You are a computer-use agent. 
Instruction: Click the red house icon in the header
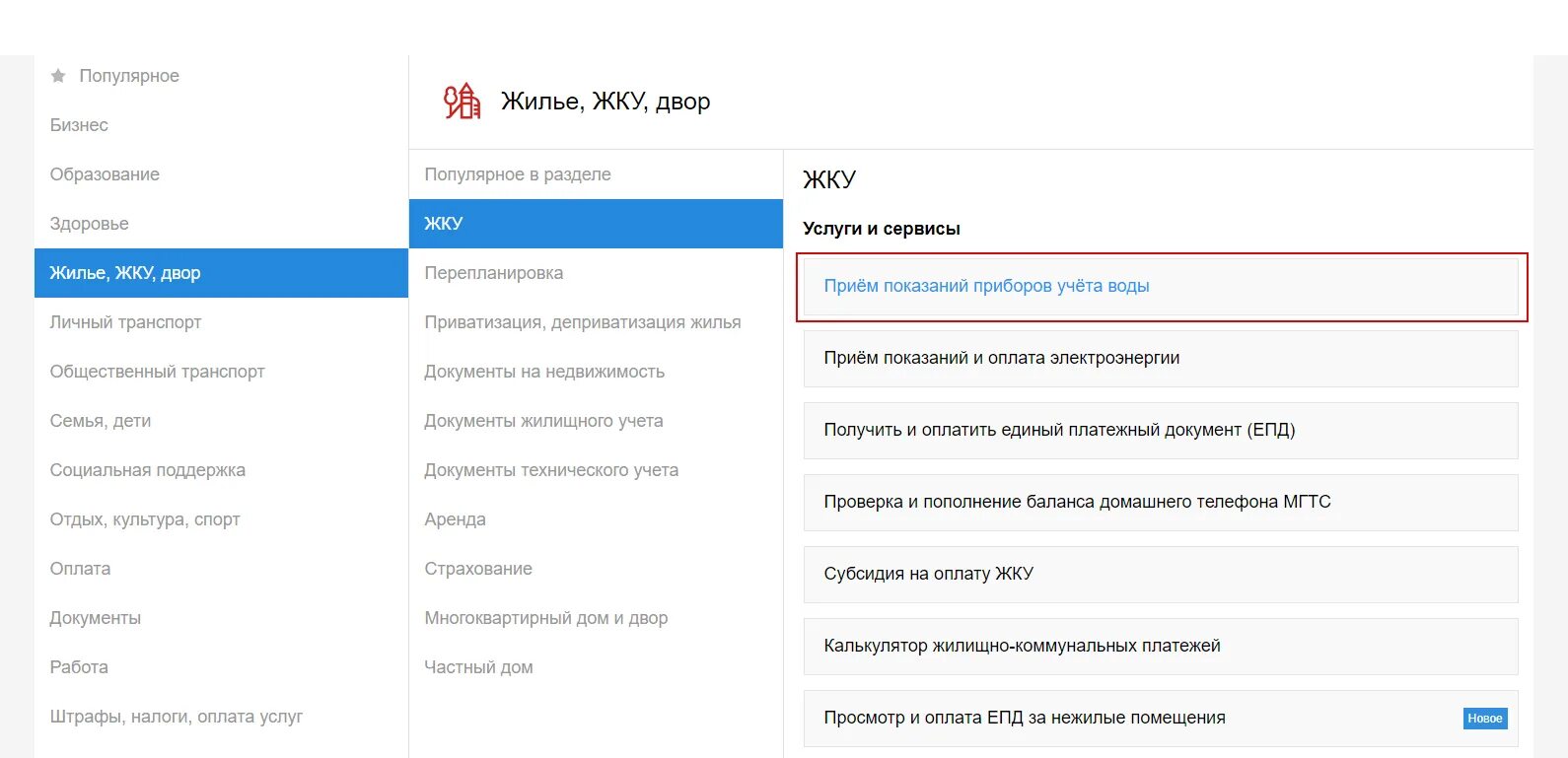(x=462, y=102)
